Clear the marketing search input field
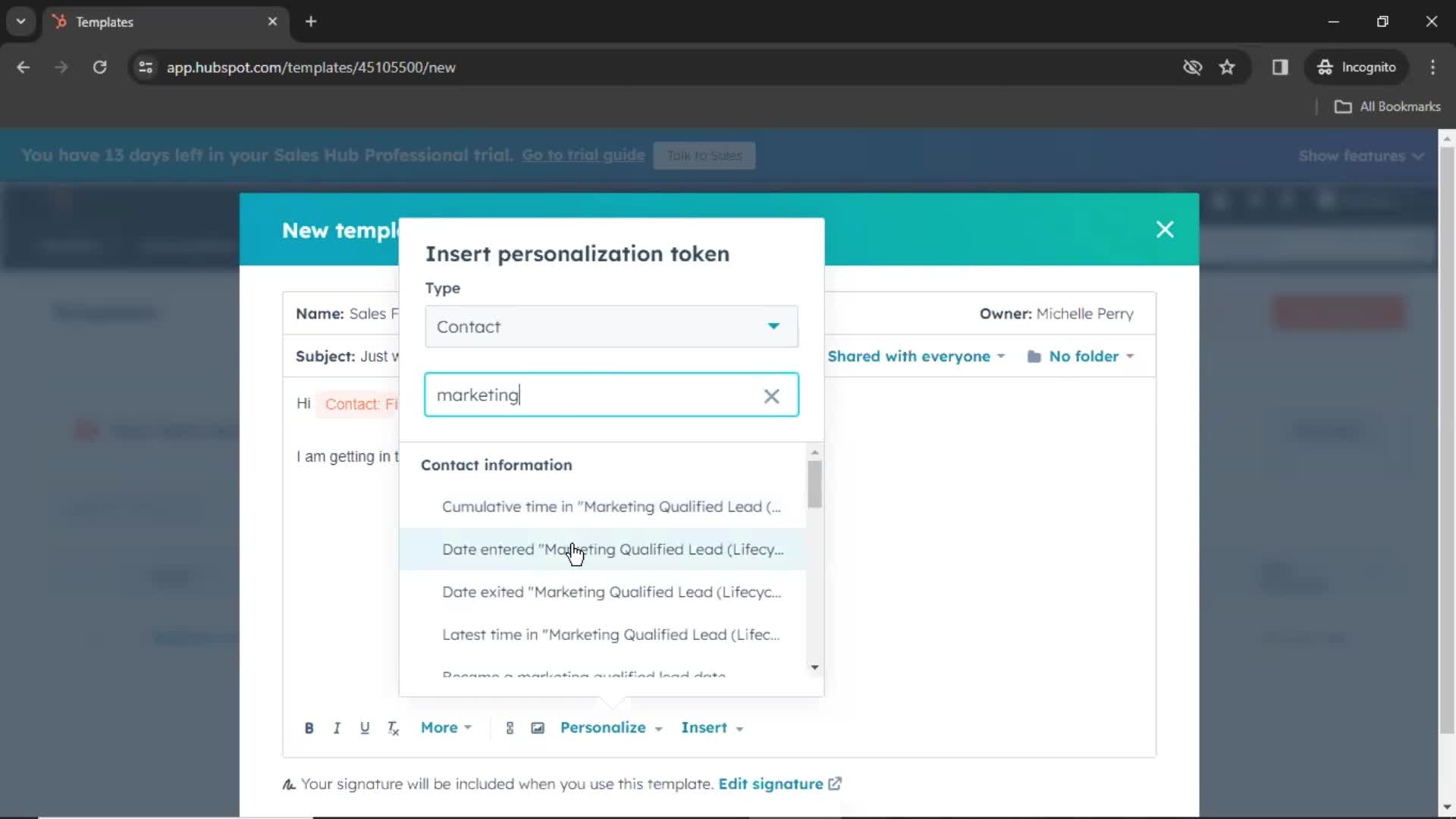 (x=771, y=395)
